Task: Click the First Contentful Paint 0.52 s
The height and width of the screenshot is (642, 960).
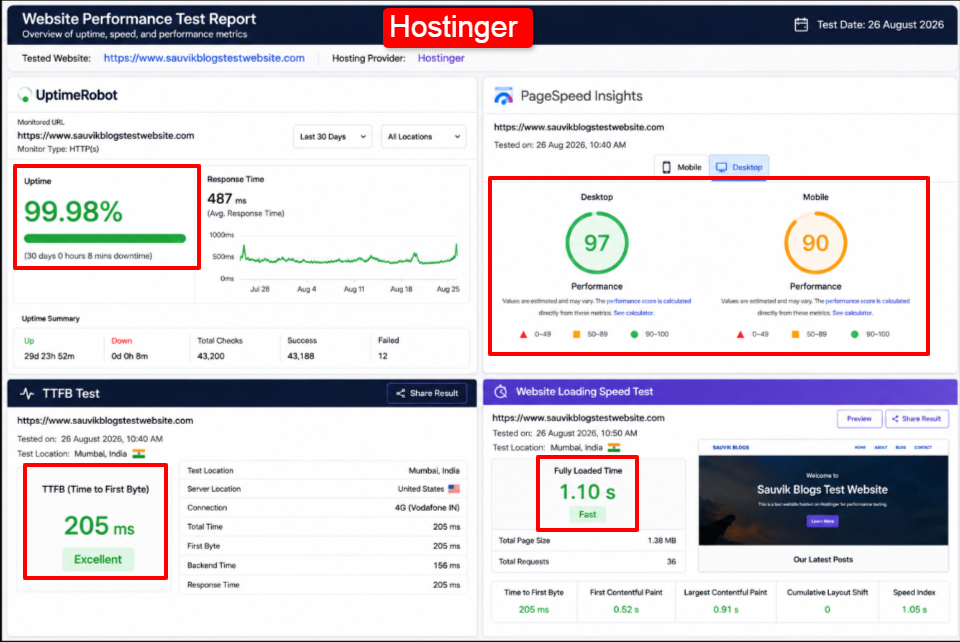Action: (626, 610)
